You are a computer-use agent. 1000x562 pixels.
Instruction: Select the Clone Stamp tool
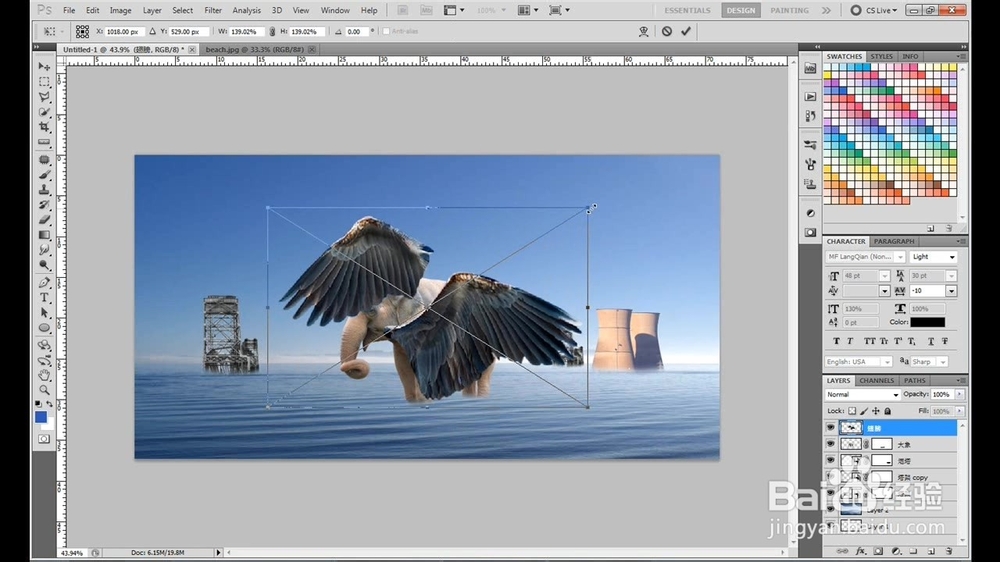(x=44, y=189)
